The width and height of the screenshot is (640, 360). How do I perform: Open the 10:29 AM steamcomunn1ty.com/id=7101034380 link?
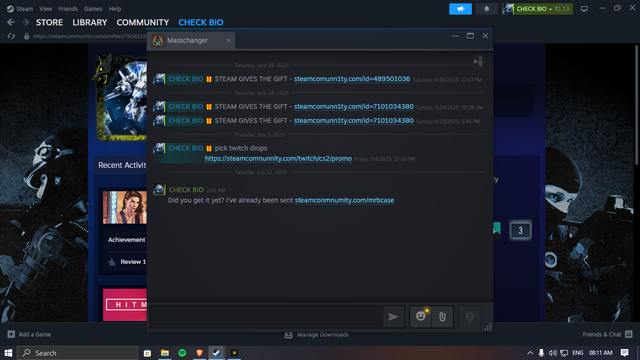tap(353, 107)
